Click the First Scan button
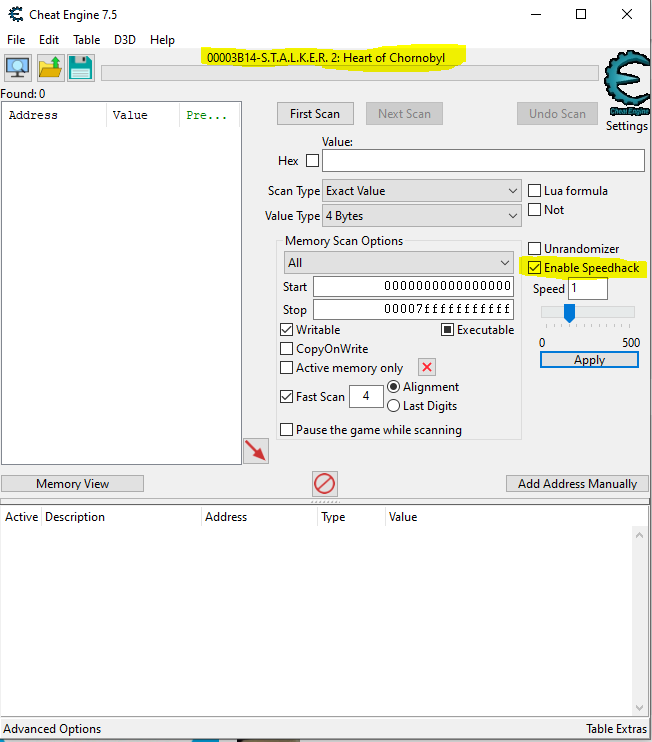652x742 pixels. 315,114
